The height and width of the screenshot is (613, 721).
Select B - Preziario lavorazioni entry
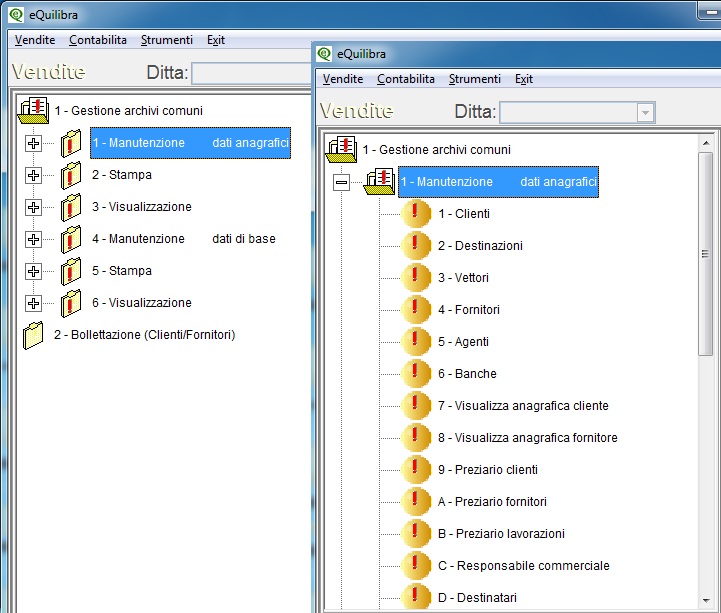coord(501,533)
